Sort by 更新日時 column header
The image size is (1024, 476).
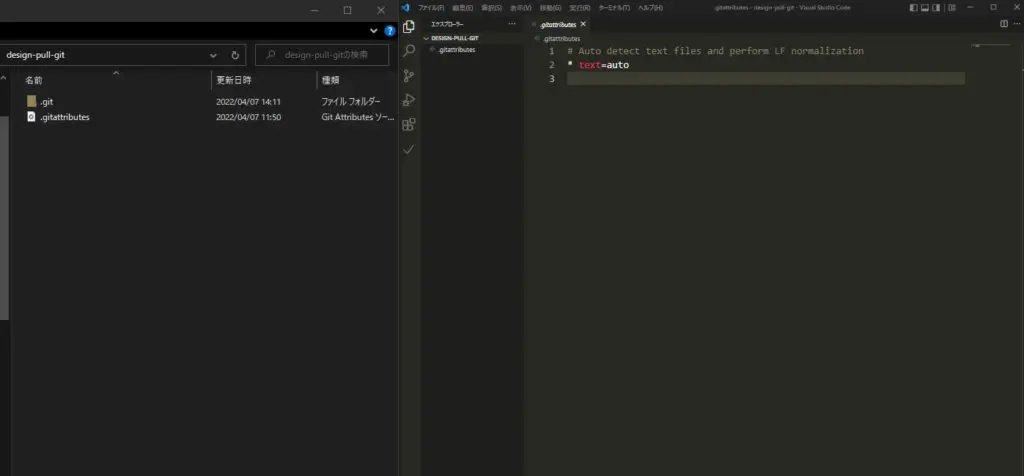[234, 80]
